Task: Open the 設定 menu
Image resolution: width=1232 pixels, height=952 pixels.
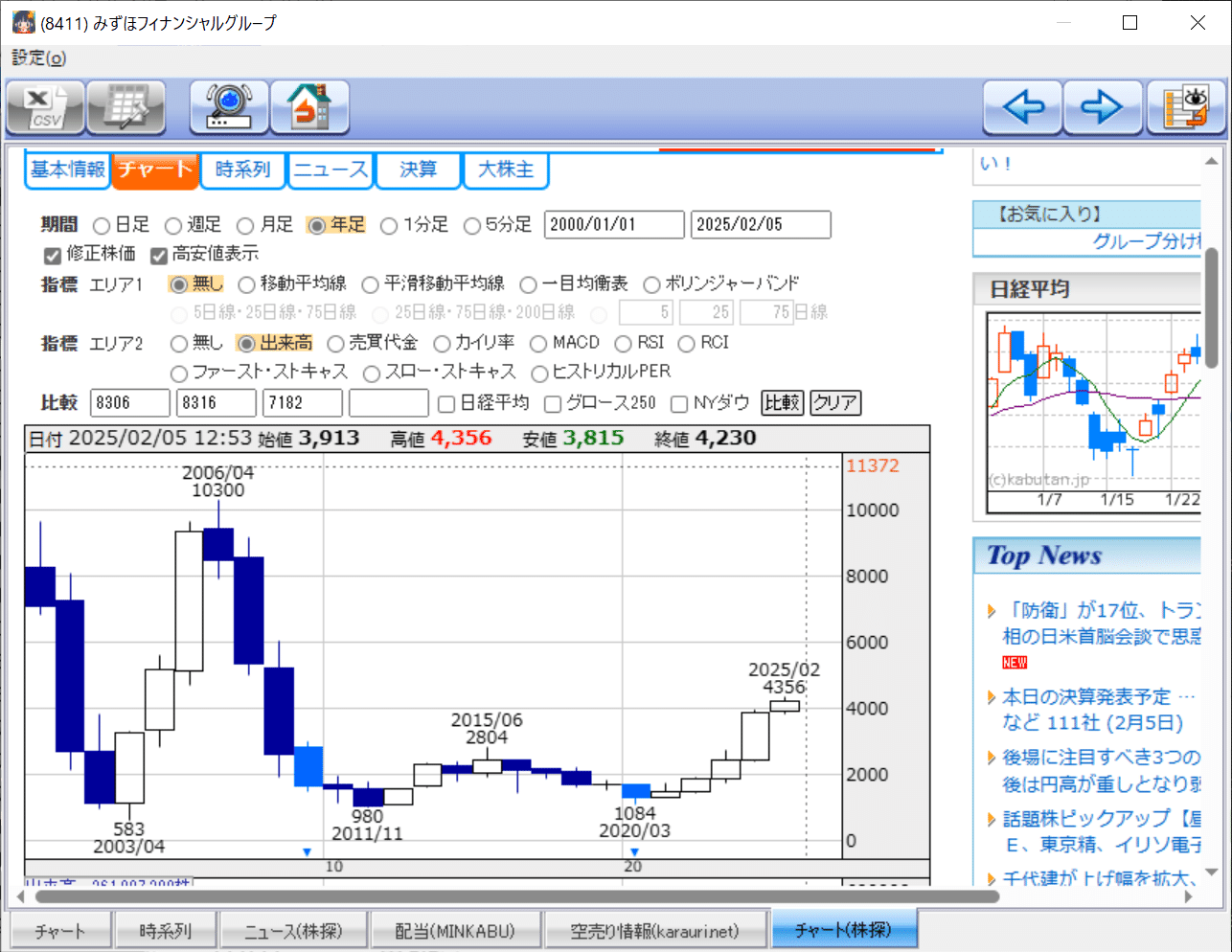Action: 38,58
